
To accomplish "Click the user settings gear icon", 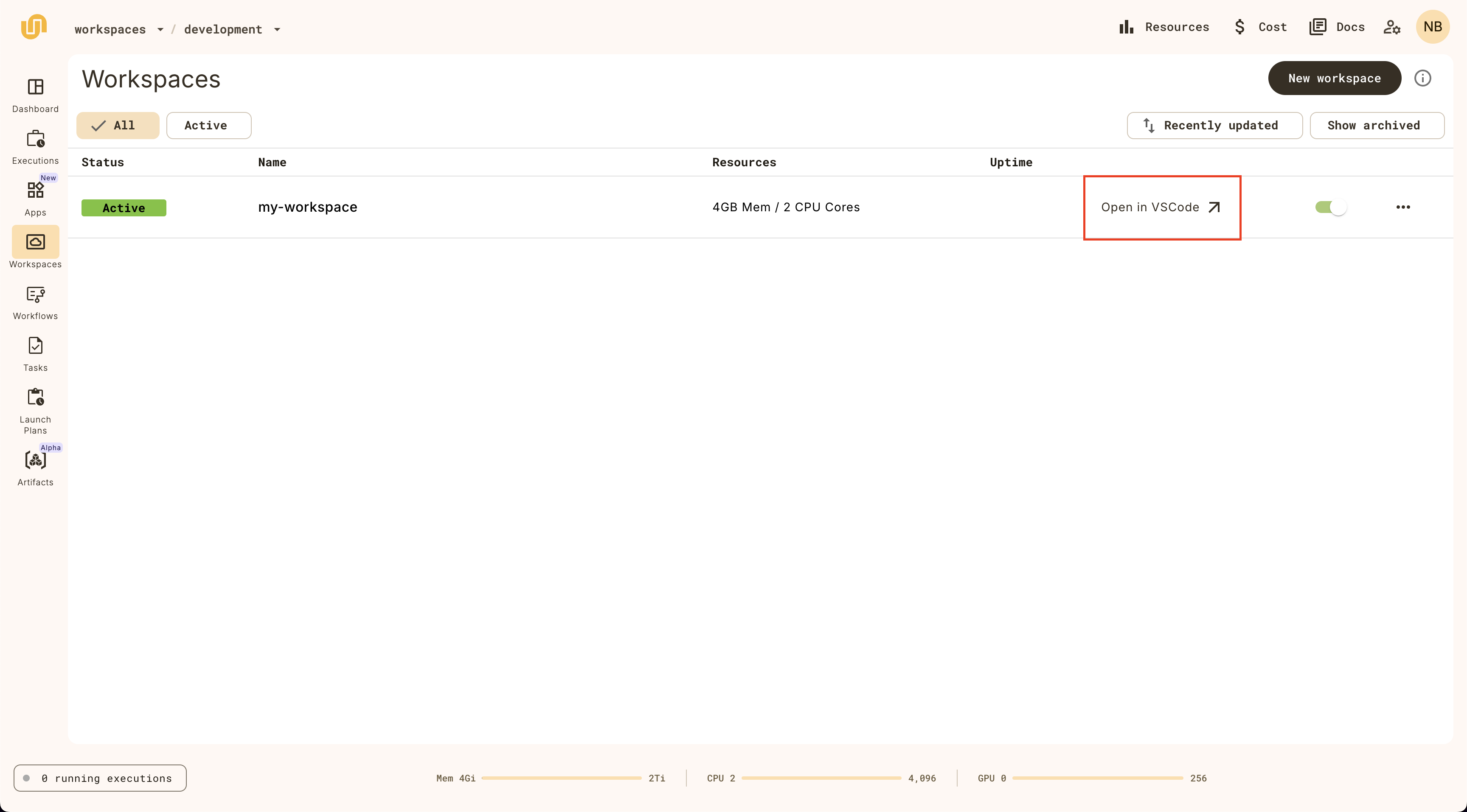I will pyautogui.click(x=1391, y=27).
